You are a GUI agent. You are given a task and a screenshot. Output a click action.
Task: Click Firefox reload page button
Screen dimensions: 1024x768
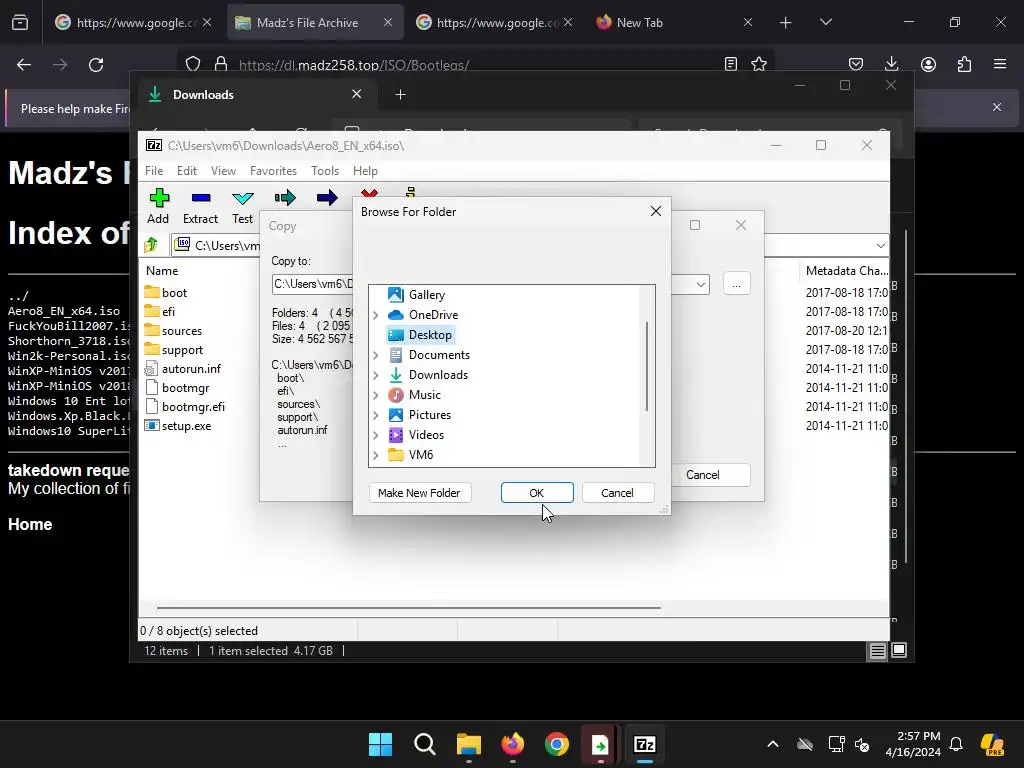[96, 65]
